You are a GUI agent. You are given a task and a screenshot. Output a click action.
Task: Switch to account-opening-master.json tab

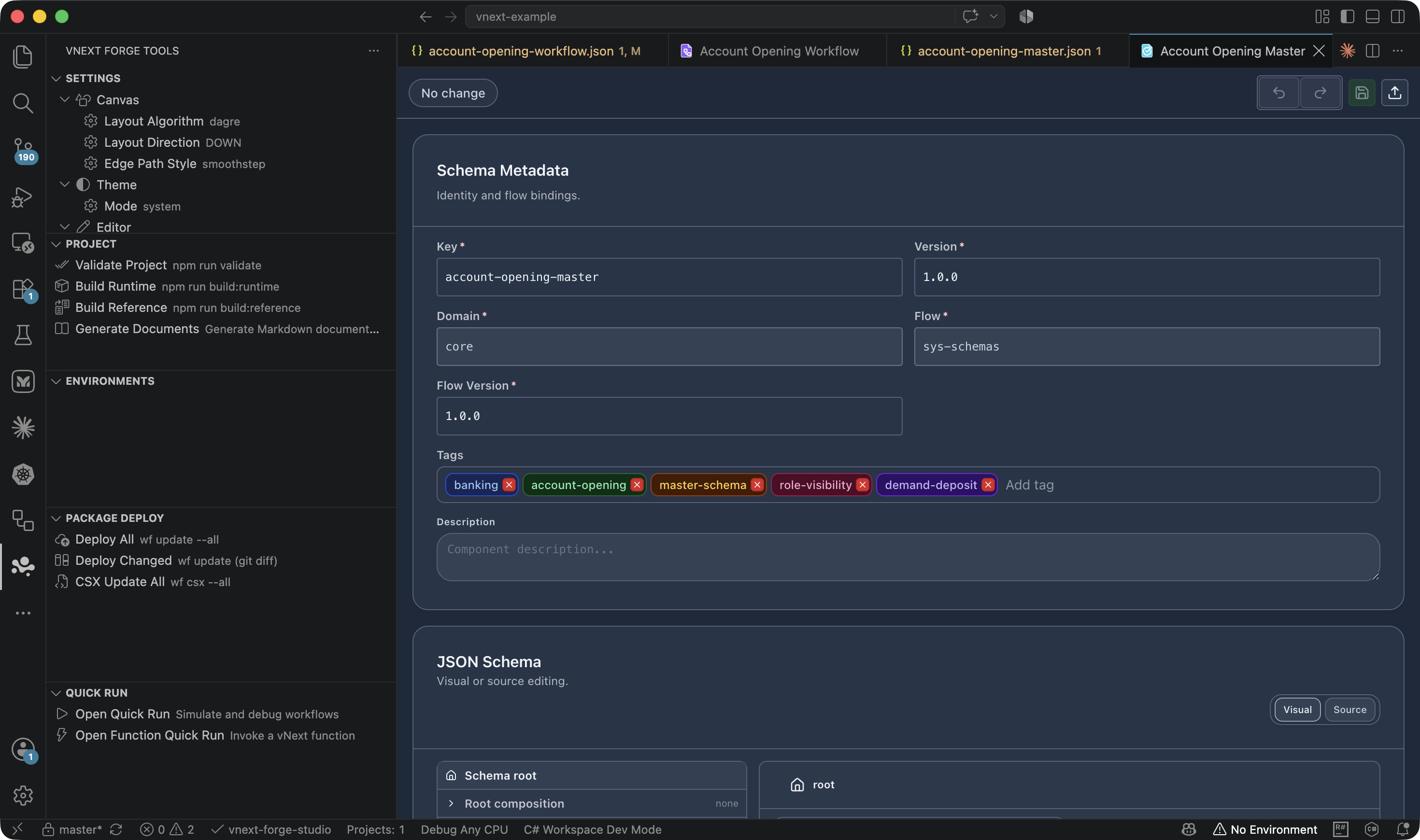[1008, 50]
